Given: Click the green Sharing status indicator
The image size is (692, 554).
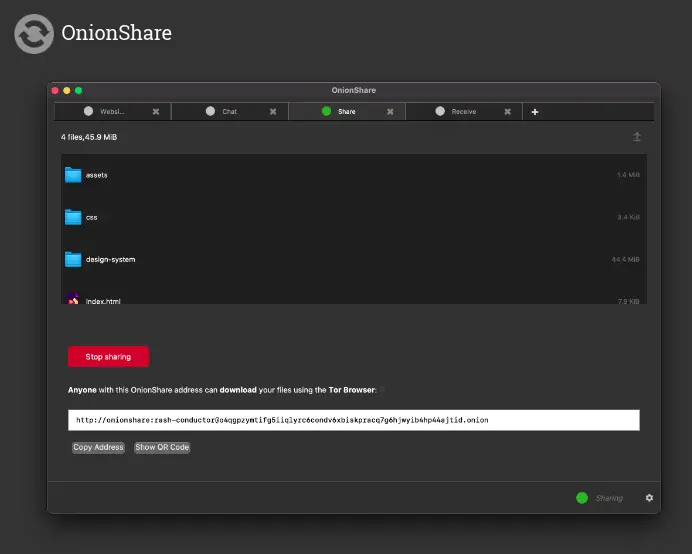Looking at the screenshot, I should pyautogui.click(x=582, y=498).
